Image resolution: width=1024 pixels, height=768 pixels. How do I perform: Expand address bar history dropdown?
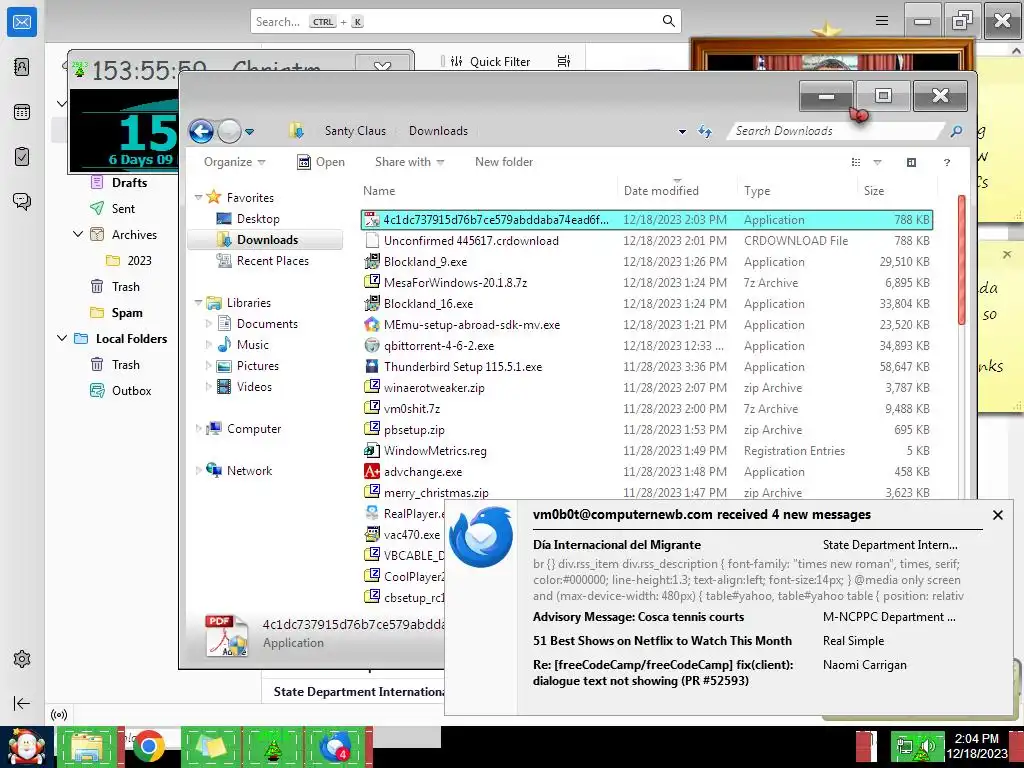pyautogui.click(x=682, y=131)
